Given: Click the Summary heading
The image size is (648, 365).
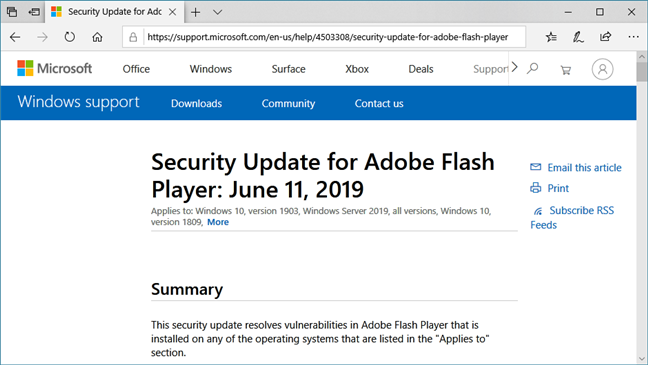Looking at the screenshot, I should pos(187,289).
